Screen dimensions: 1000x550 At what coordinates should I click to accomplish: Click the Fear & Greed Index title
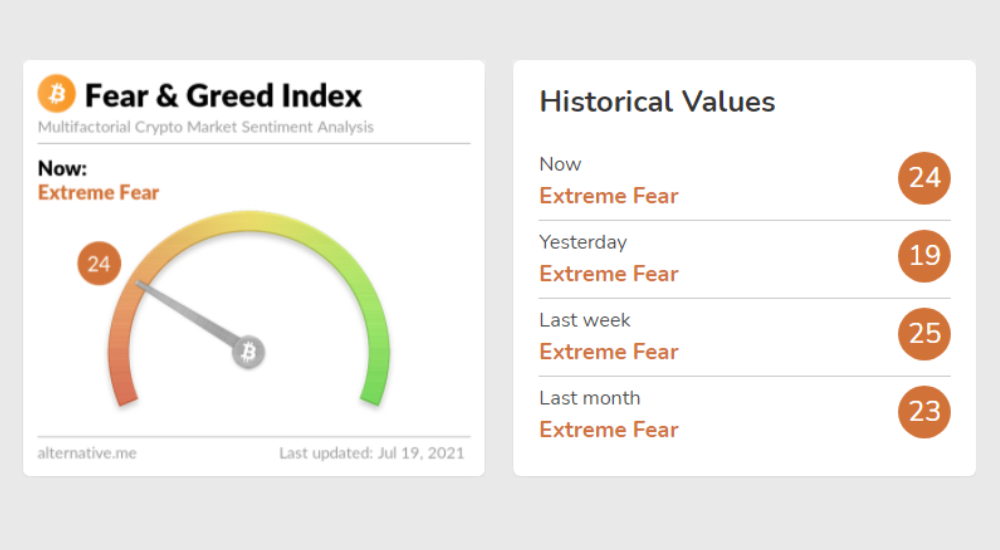click(x=223, y=96)
